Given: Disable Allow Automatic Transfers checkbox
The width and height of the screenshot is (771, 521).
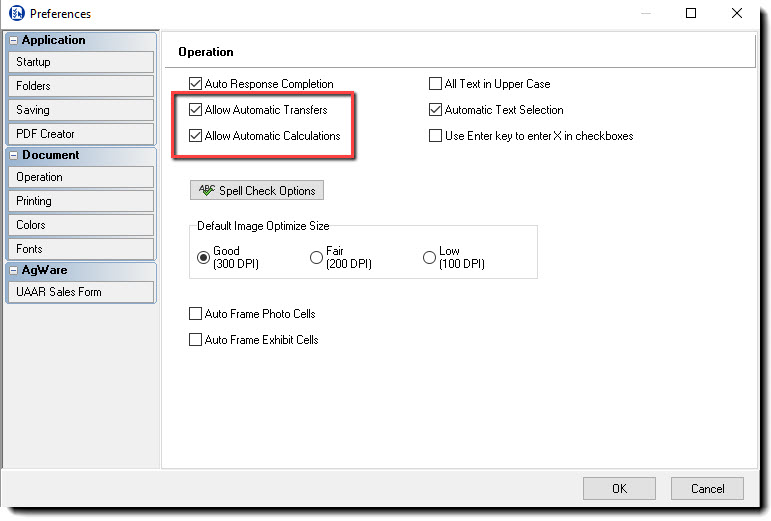Looking at the screenshot, I should point(196,110).
